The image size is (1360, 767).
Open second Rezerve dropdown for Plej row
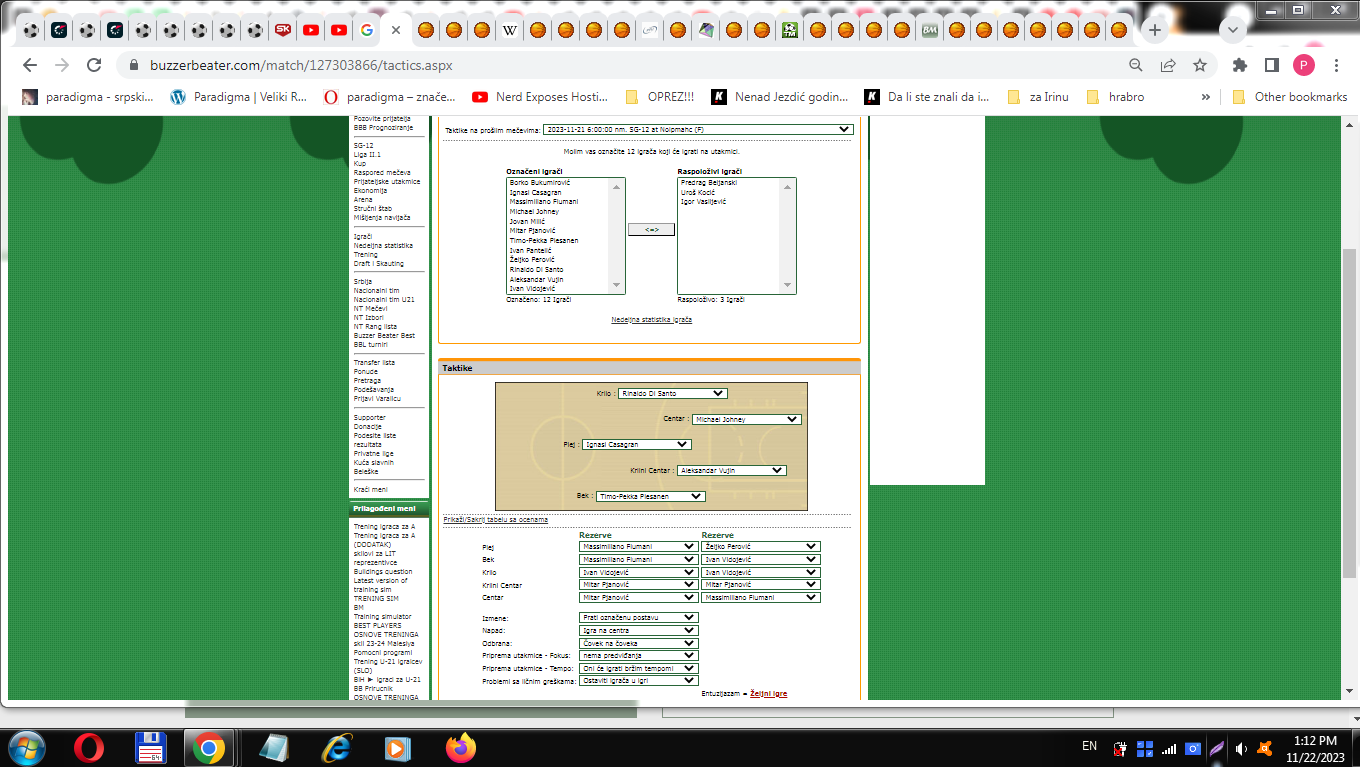pyautogui.click(x=760, y=547)
